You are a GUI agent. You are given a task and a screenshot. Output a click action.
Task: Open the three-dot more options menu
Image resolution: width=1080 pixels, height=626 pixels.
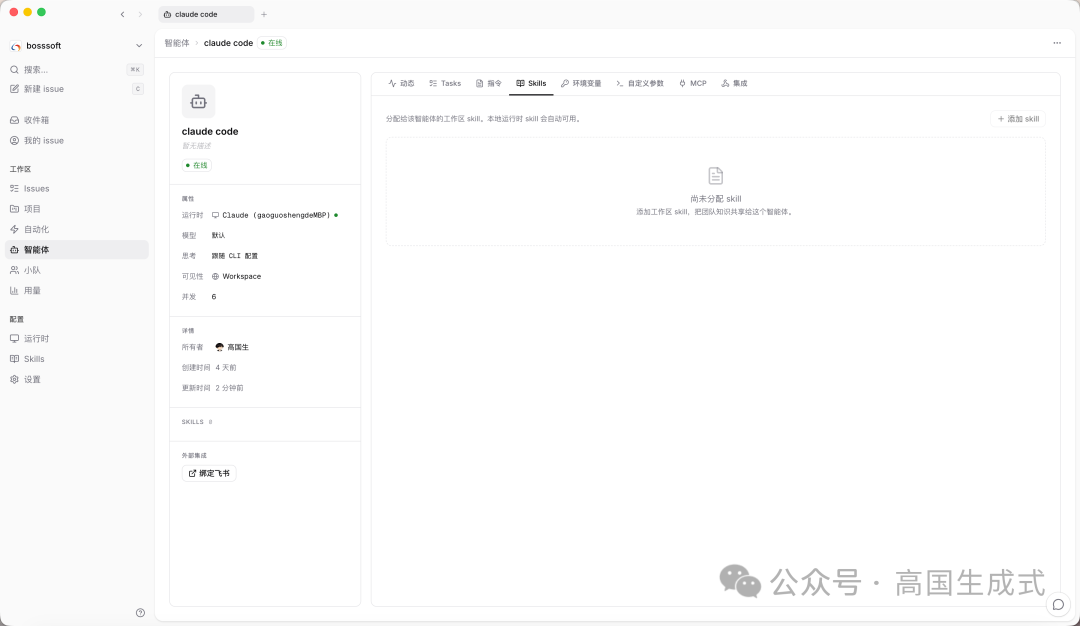point(1057,43)
